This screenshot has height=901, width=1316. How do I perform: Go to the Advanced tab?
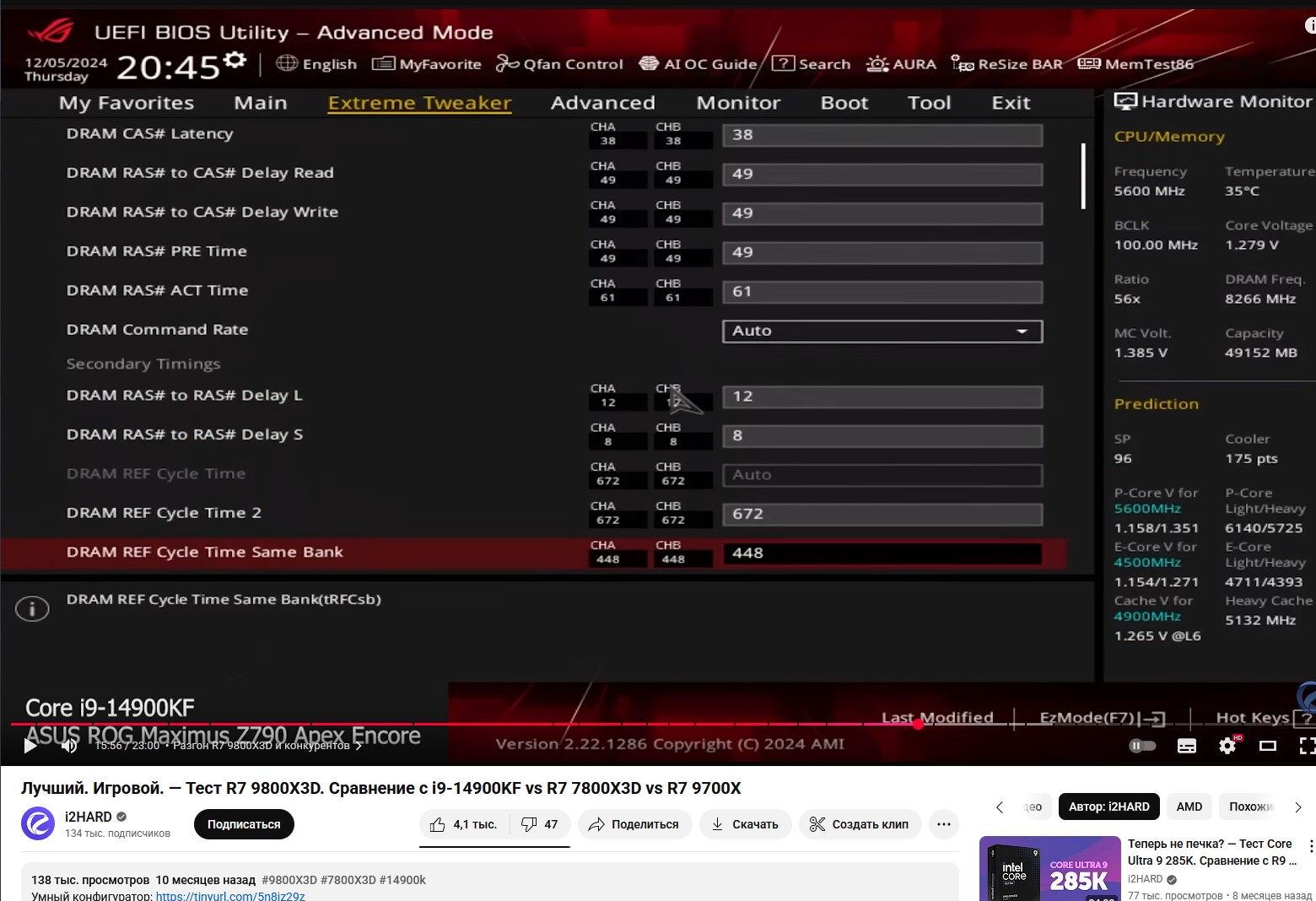click(603, 103)
